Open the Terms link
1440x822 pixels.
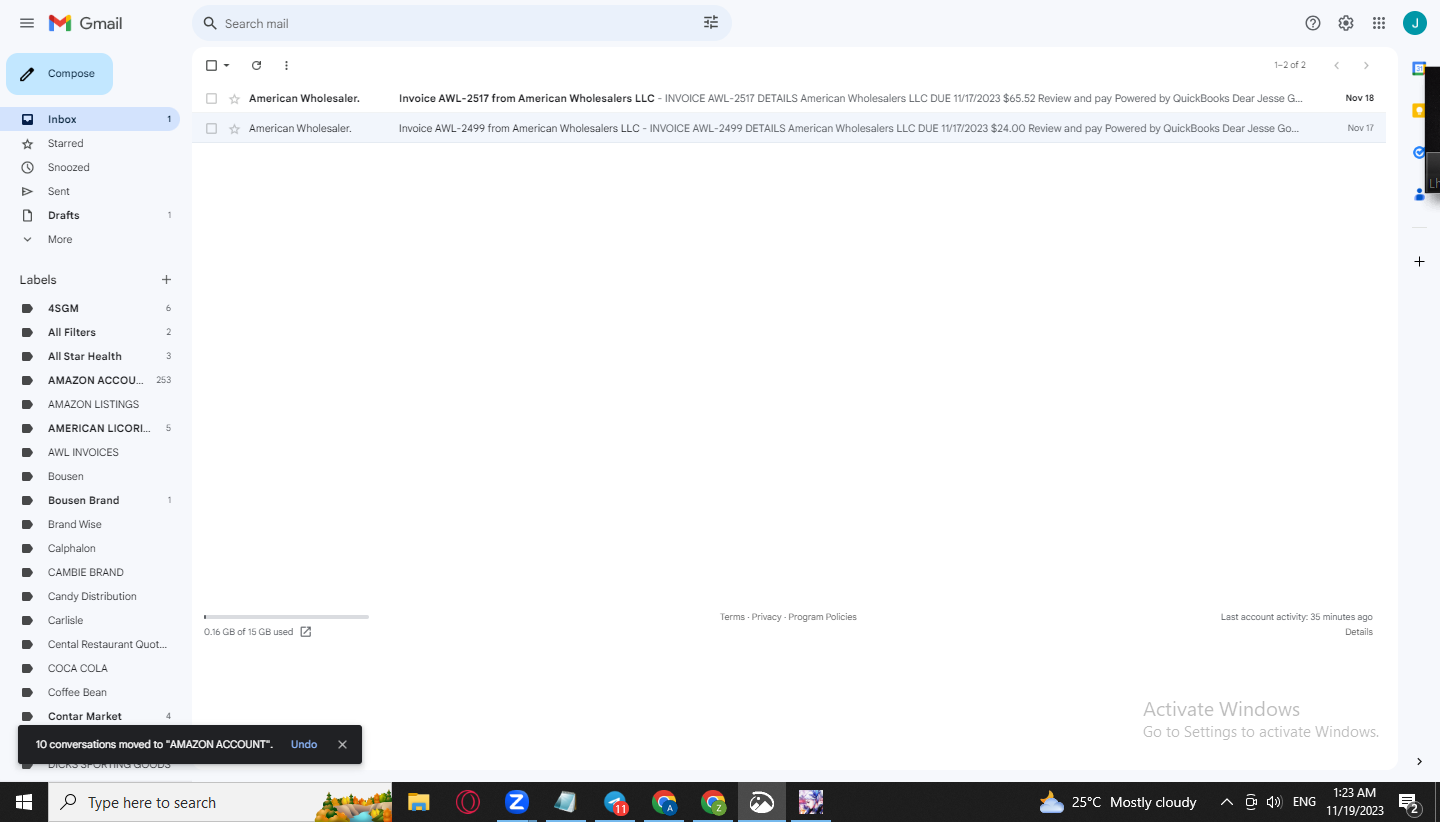[732, 617]
